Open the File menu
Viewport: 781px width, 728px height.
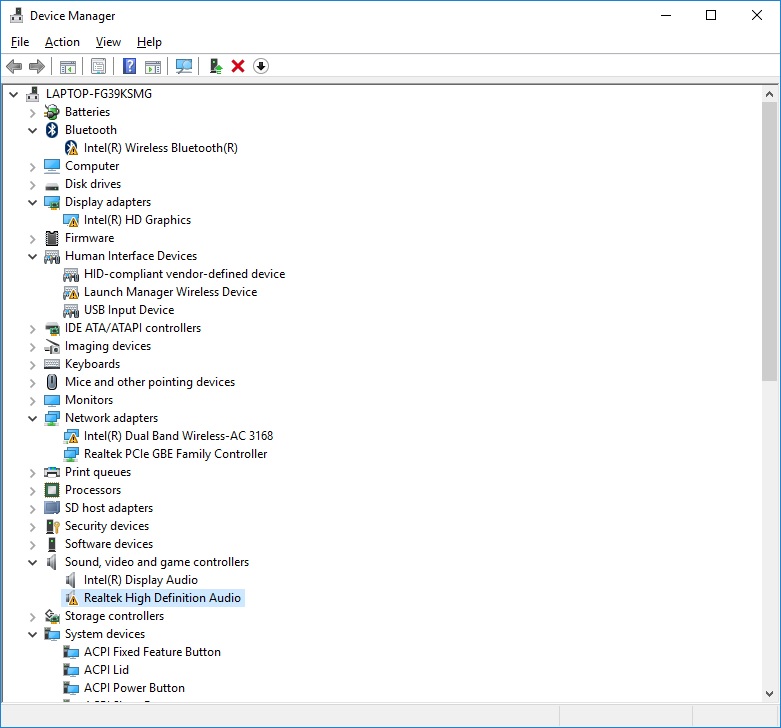[20, 42]
